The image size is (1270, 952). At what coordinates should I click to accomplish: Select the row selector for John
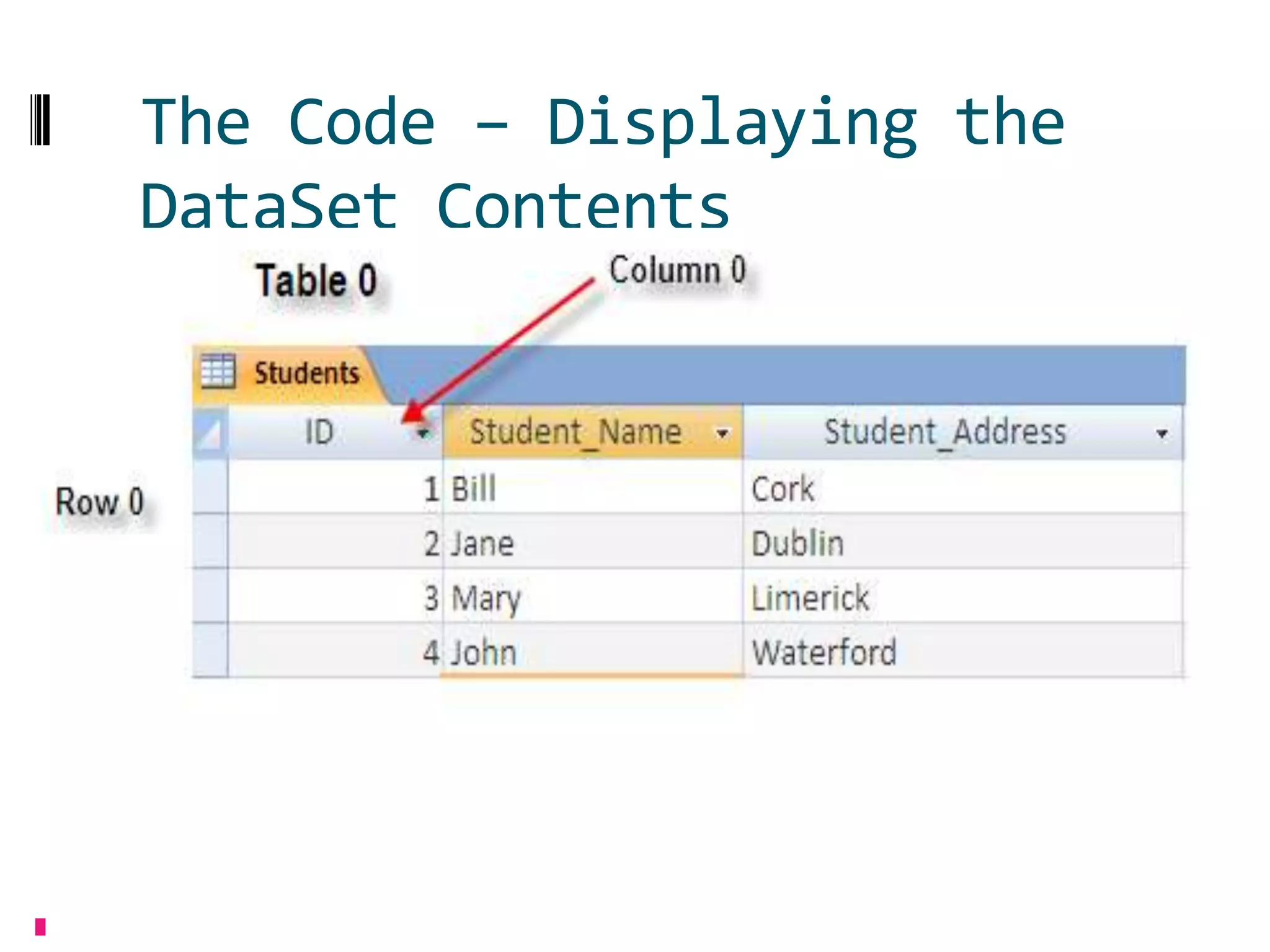(x=210, y=650)
